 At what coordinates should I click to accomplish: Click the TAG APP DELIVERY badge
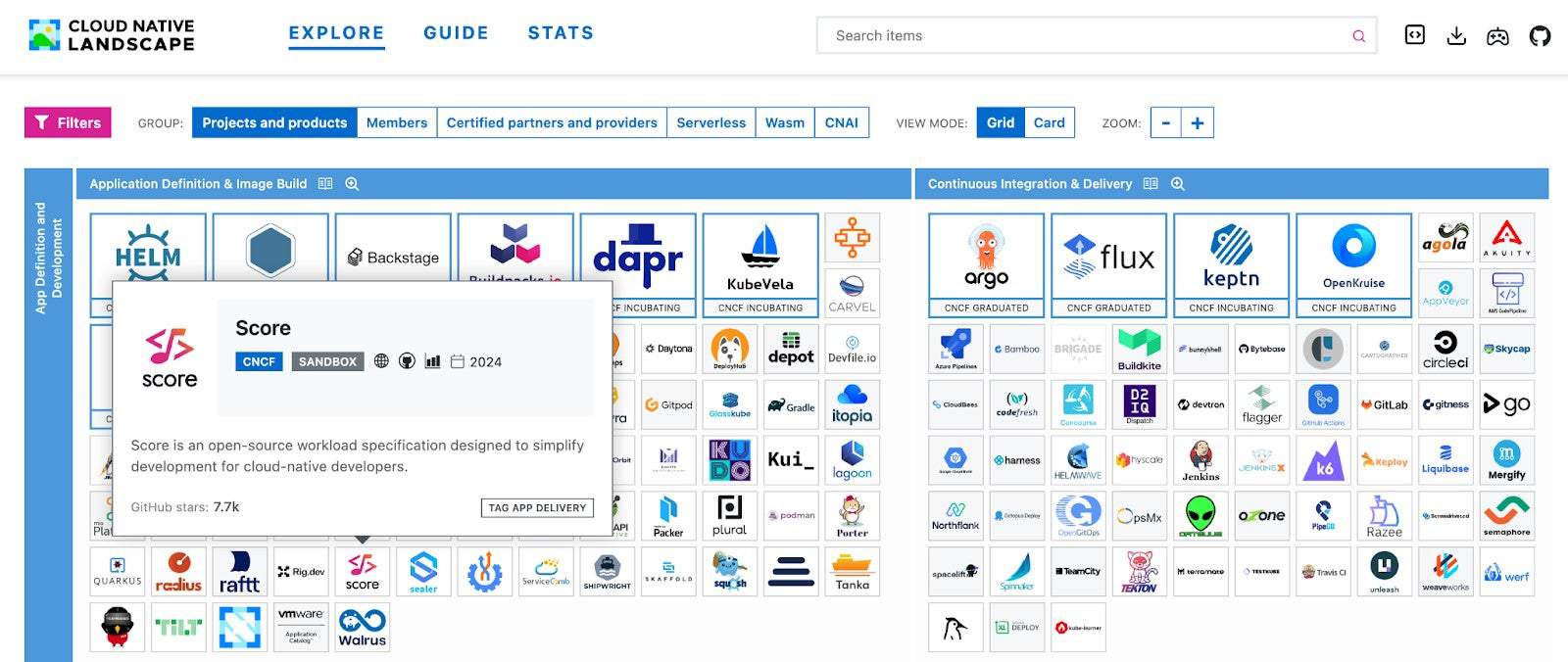tap(537, 507)
